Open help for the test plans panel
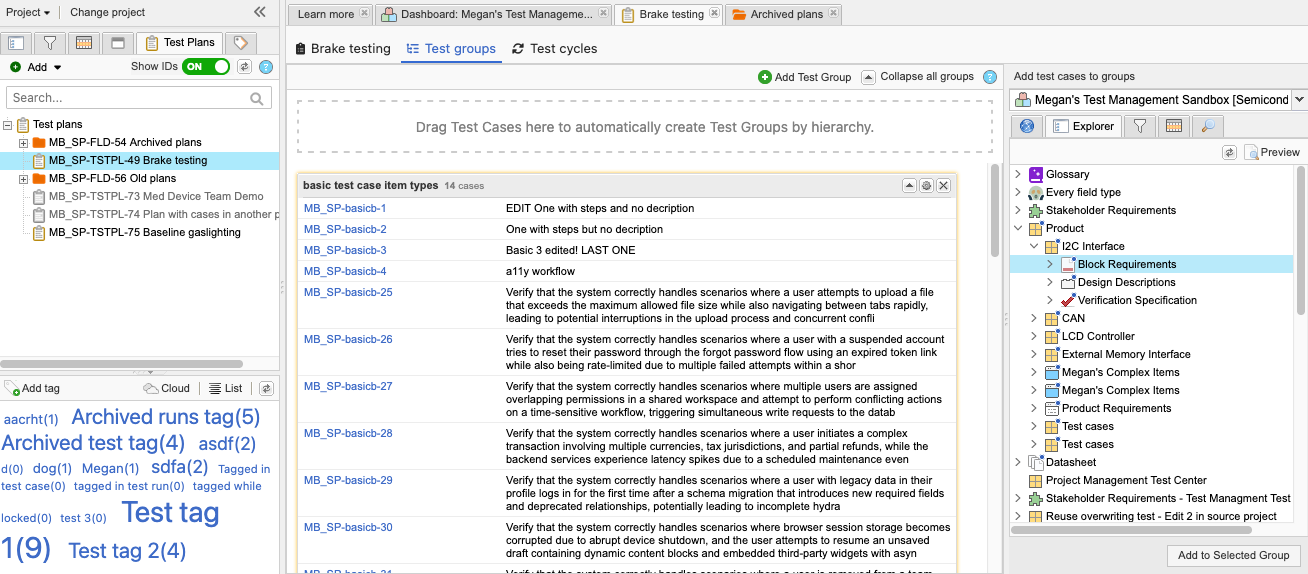The height and width of the screenshot is (574, 1308). pyautogui.click(x=266, y=67)
